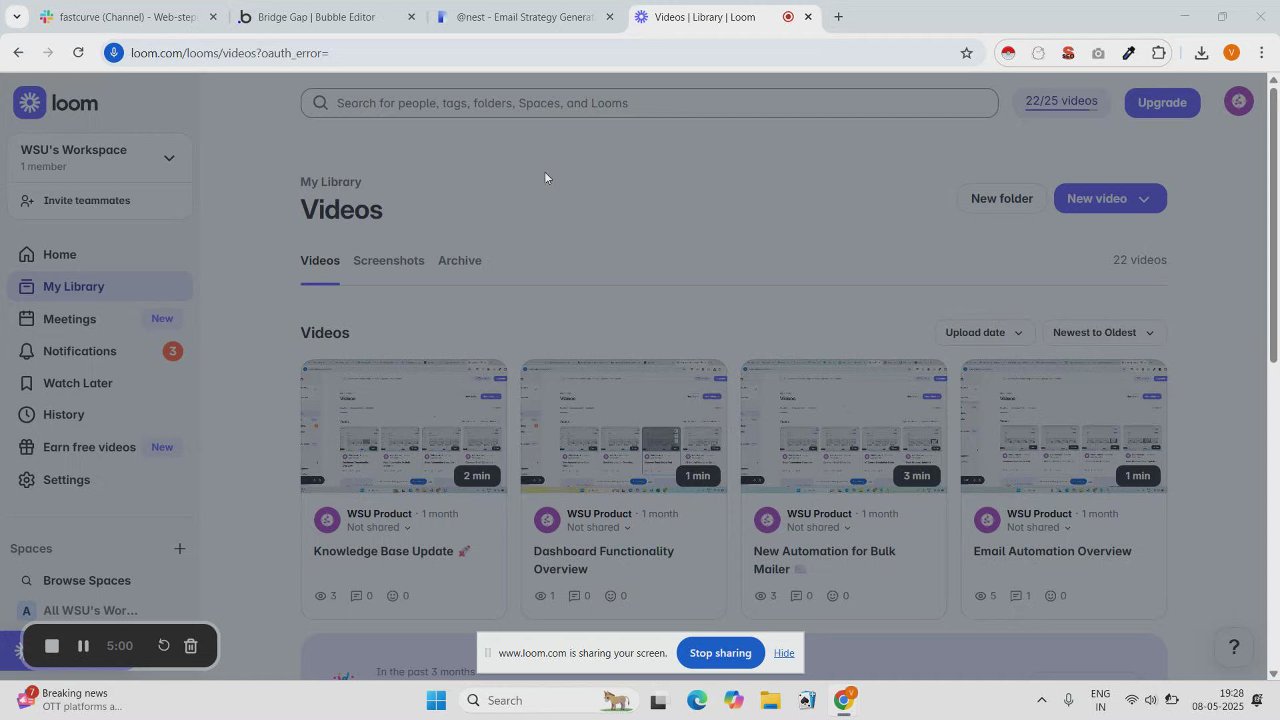1280x720 pixels.
Task: Click the views icon on Knowledge Base Update
Action: coord(321,596)
